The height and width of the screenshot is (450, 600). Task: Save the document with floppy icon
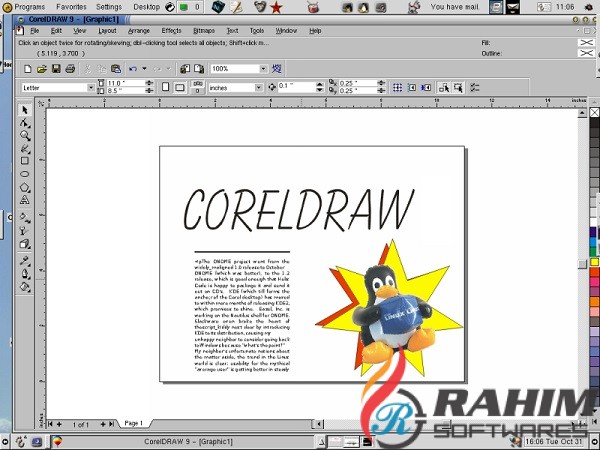(x=56, y=69)
